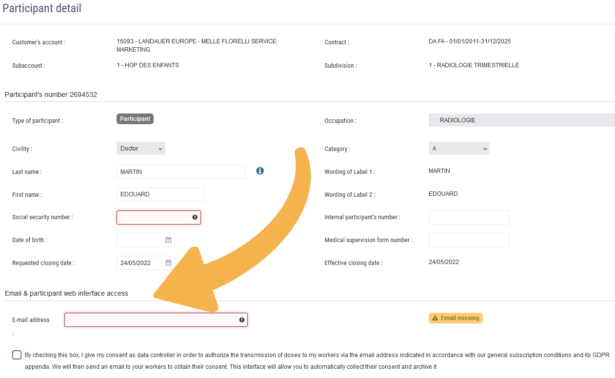615x378 pixels.
Task: Open the Civility dropdown showing Doctor
Action: [141, 149]
